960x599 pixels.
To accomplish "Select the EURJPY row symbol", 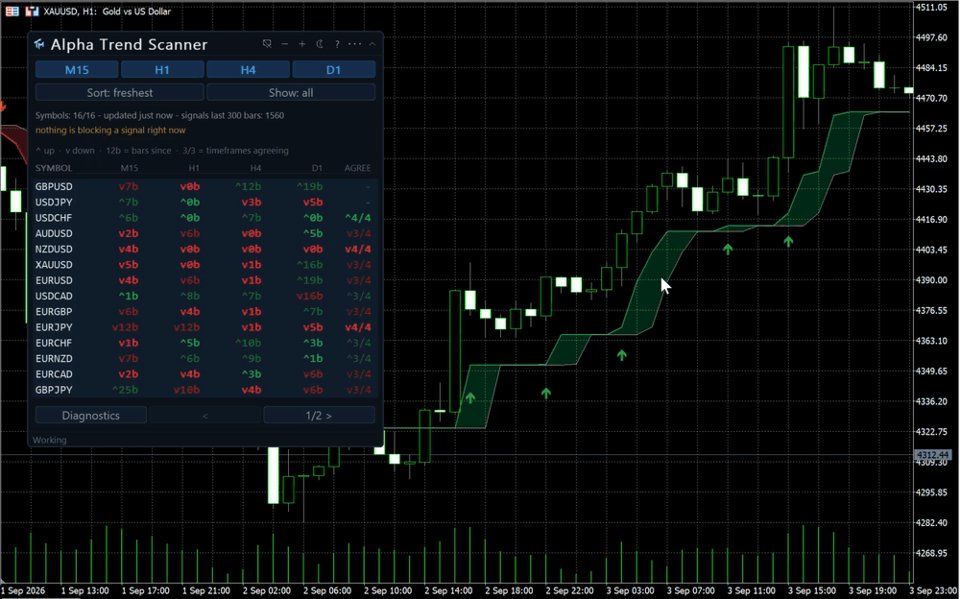I will (x=54, y=327).
